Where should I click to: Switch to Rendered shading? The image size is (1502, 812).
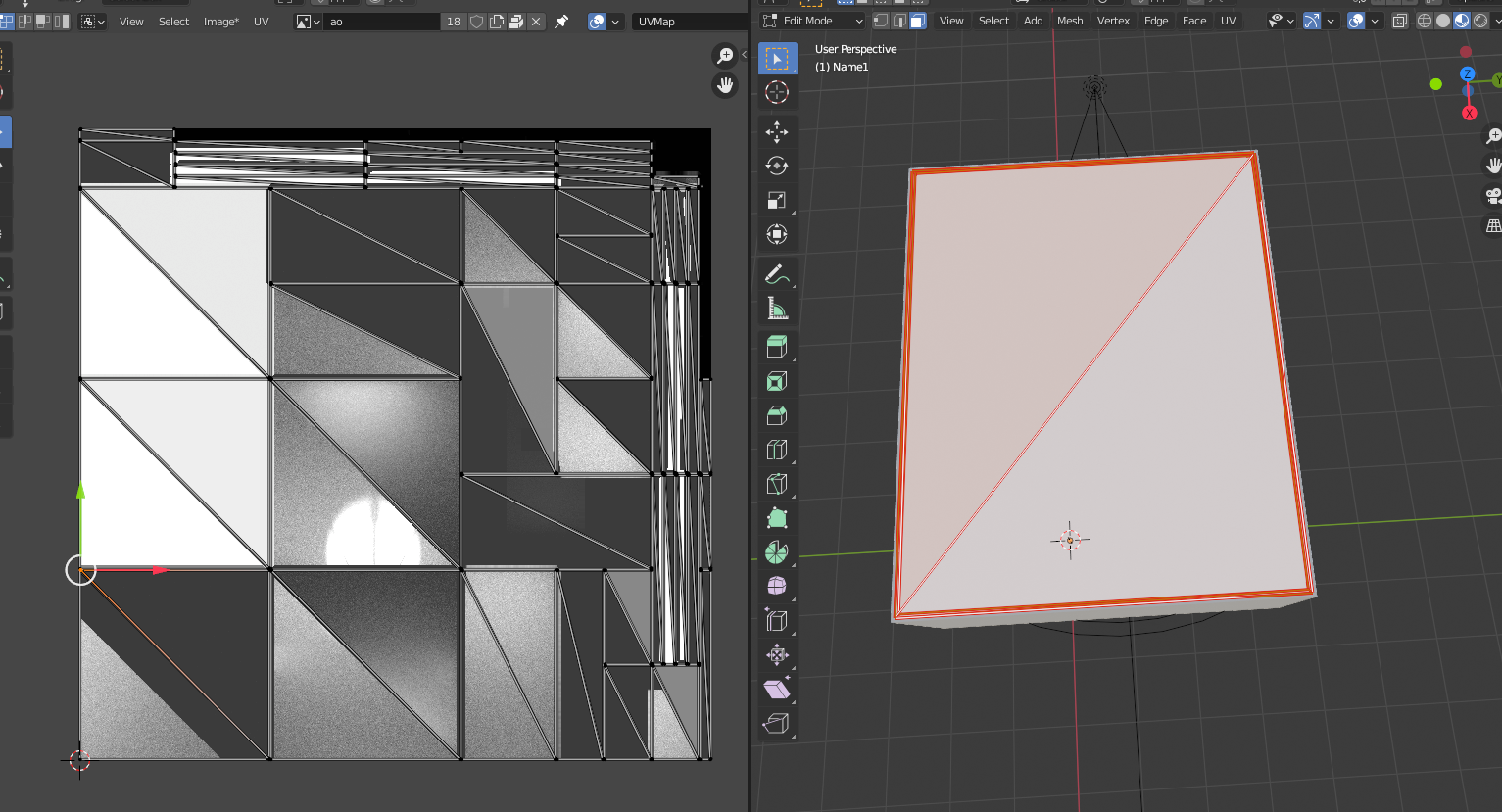point(1480,21)
